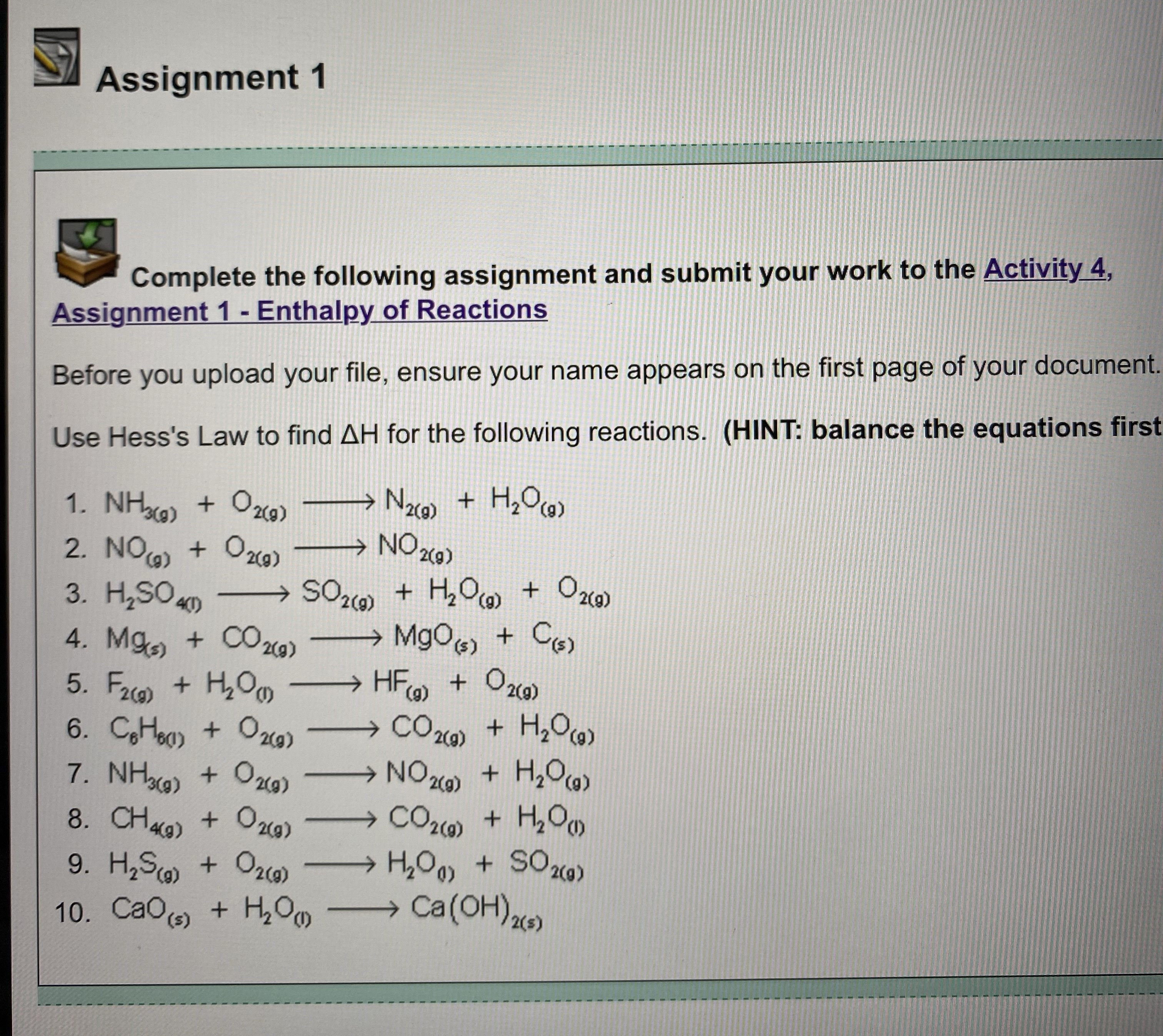Click the Assignment 1 heading

(211, 78)
